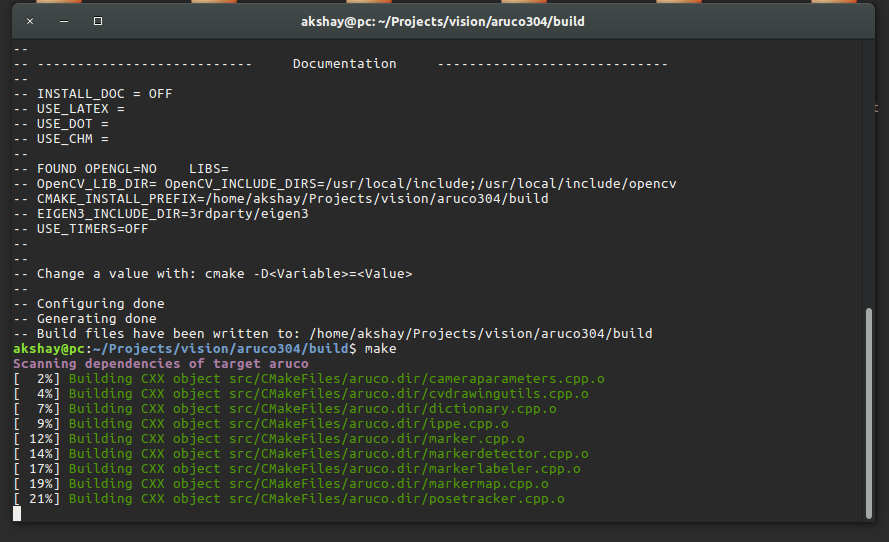Click the blinking cursor block
The height and width of the screenshot is (542, 889).
17,514
